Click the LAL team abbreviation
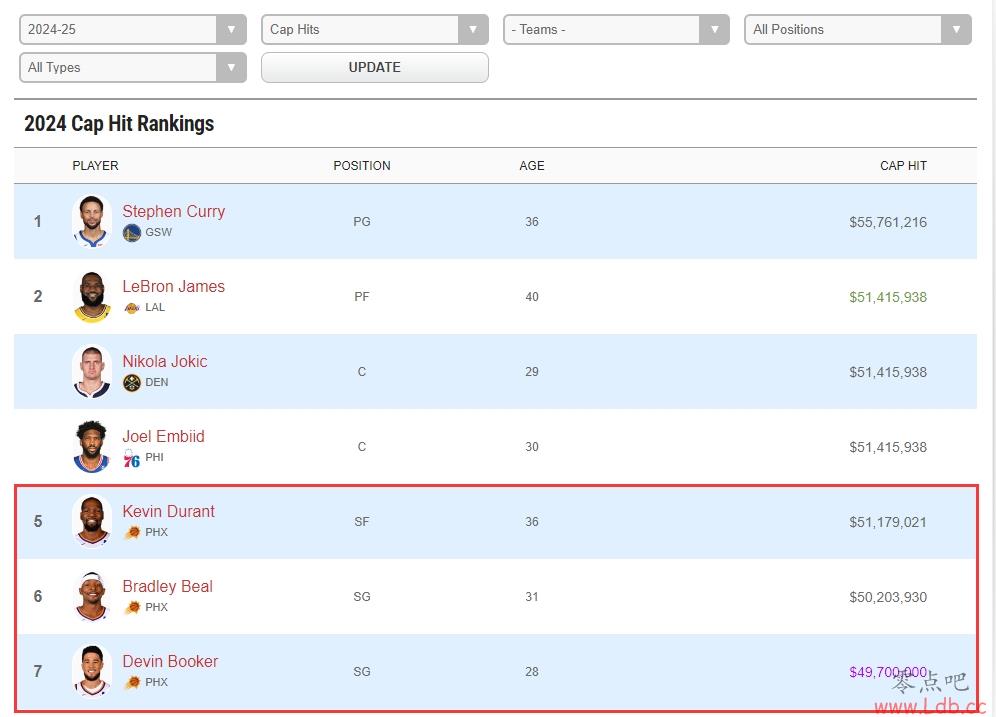The height and width of the screenshot is (717, 996). (x=155, y=307)
